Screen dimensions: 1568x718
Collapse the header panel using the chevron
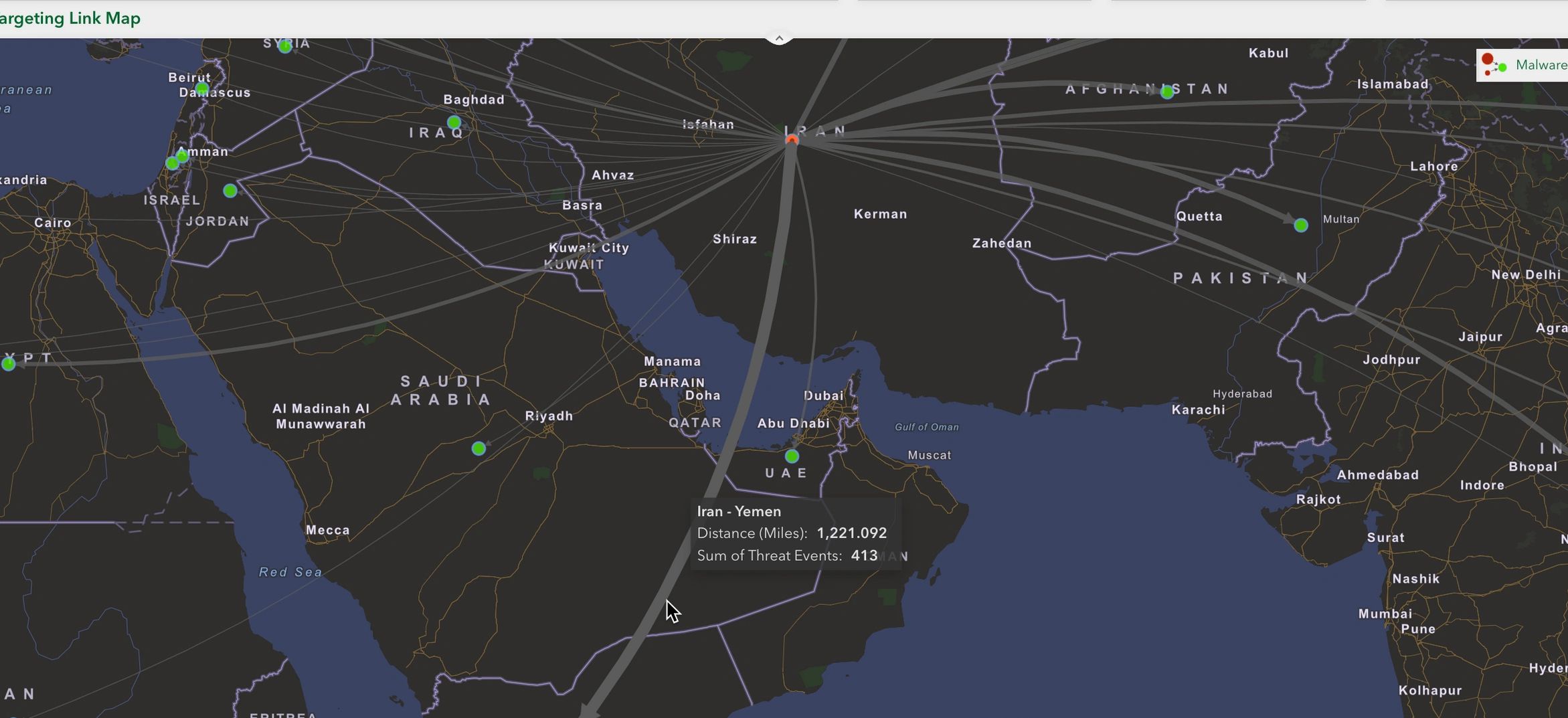point(778,39)
